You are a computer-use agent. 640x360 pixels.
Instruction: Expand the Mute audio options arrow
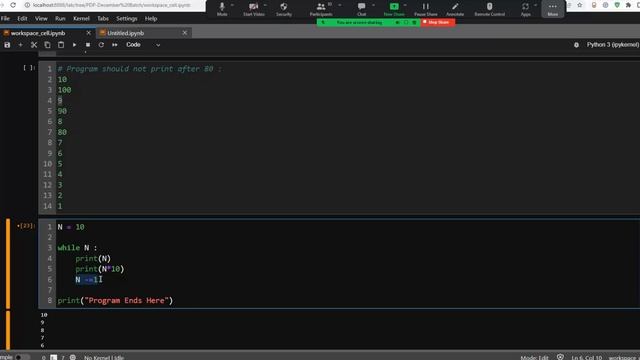coord(232,5)
